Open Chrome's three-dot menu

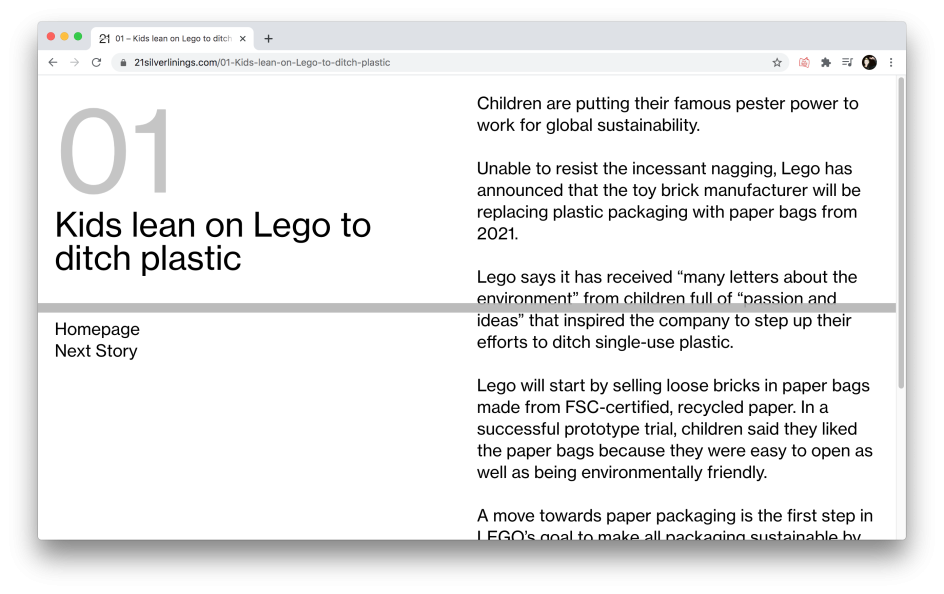891,62
